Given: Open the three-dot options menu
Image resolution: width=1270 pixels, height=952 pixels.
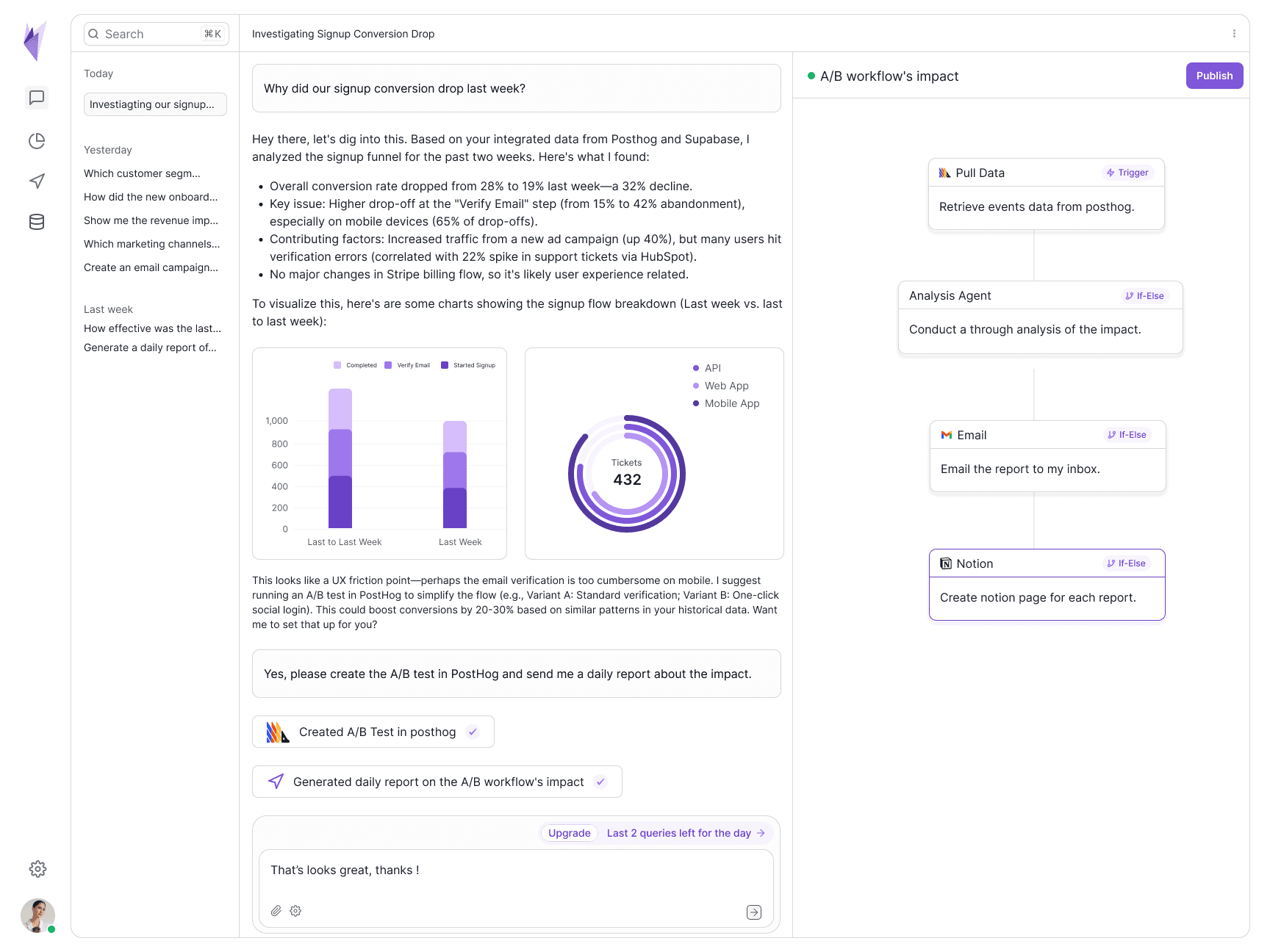Looking at the screenshot, I should point(1234,34).
